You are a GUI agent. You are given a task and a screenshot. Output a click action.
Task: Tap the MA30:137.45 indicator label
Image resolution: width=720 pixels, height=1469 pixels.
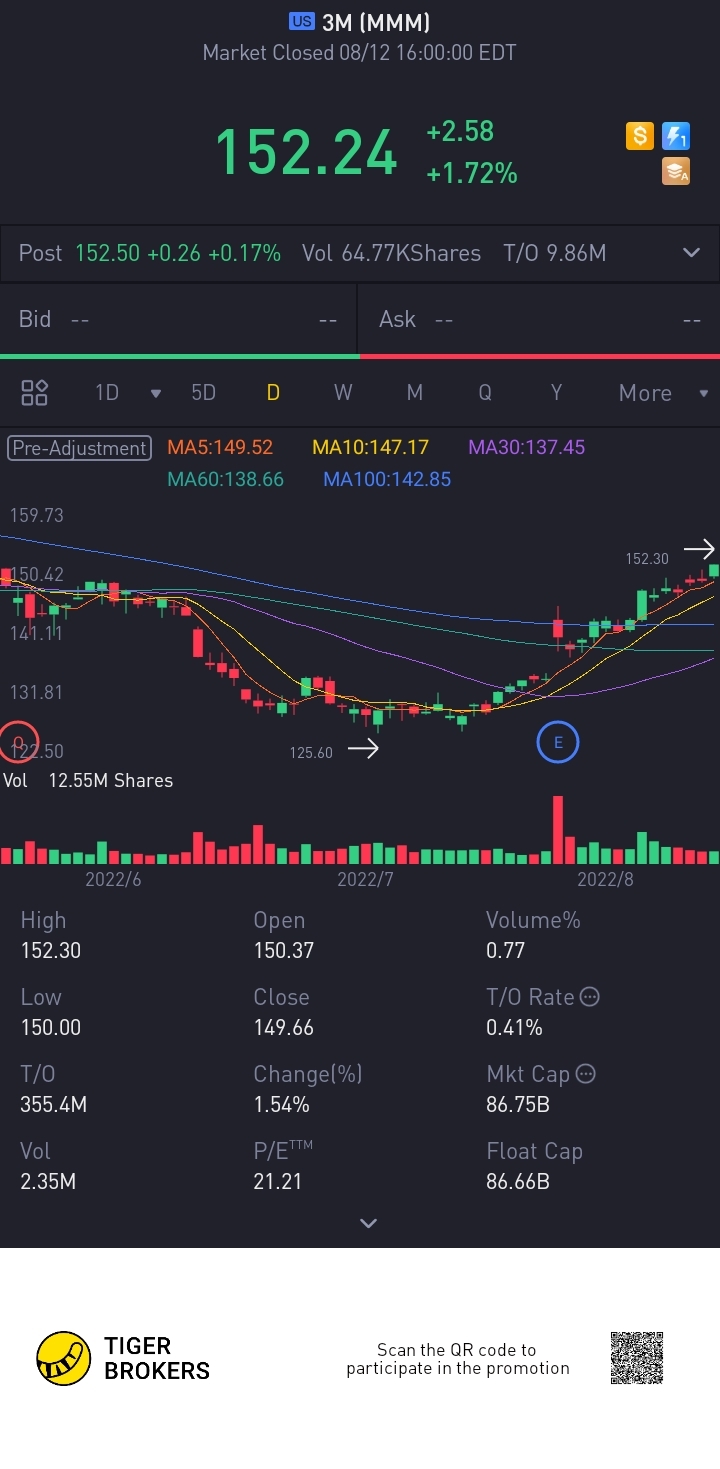point(527,447)
